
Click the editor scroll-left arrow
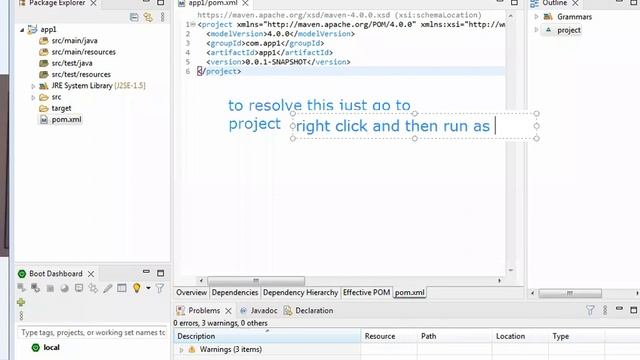tap(201, 281)
